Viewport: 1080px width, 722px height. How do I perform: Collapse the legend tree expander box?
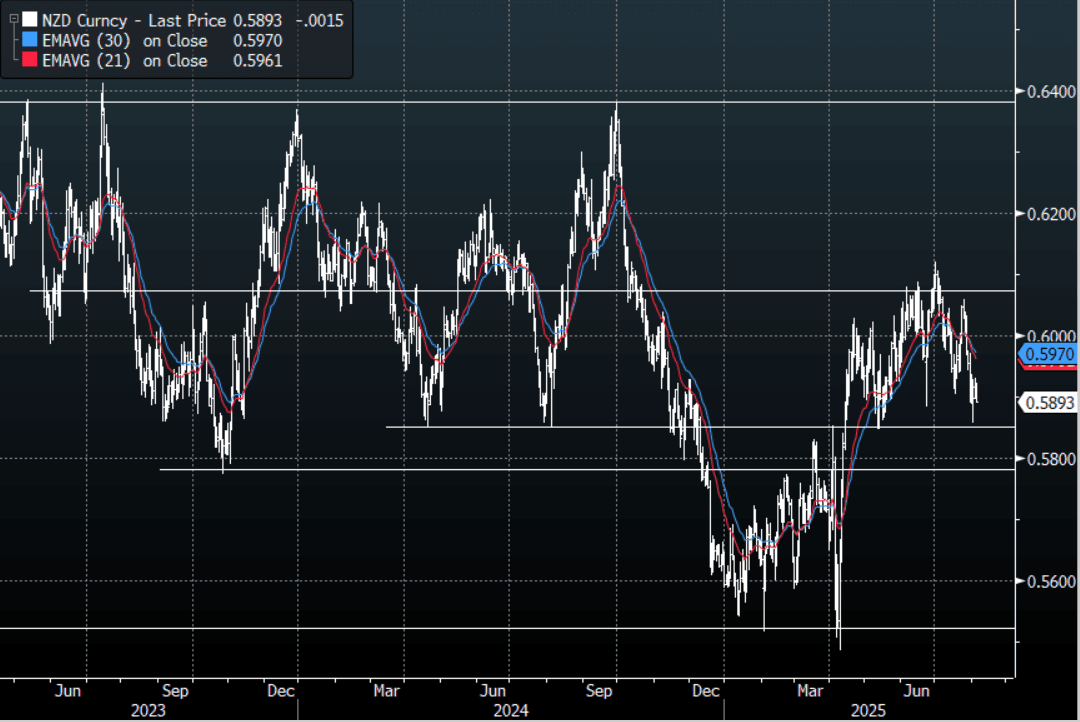[x=11, y=19]
